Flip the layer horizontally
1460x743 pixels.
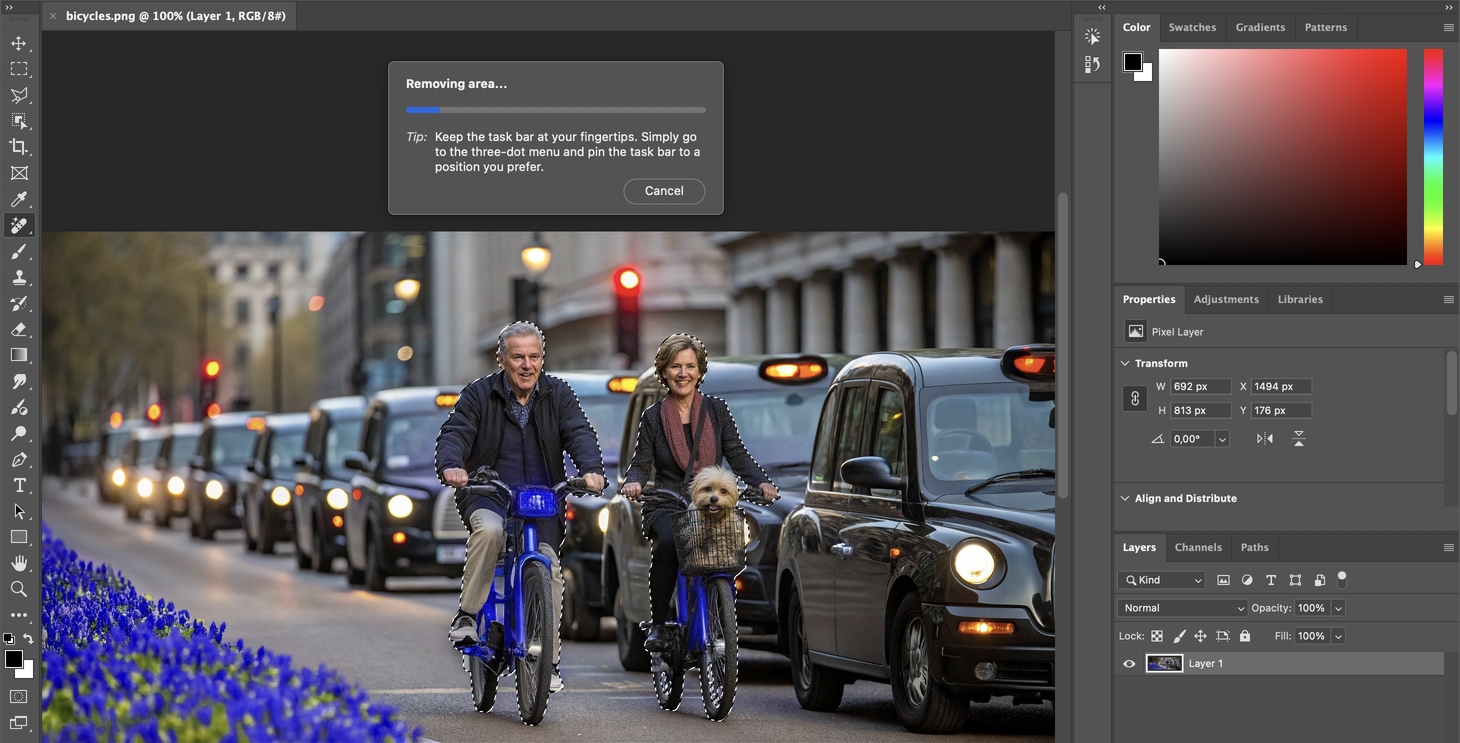pos(1265,439)
